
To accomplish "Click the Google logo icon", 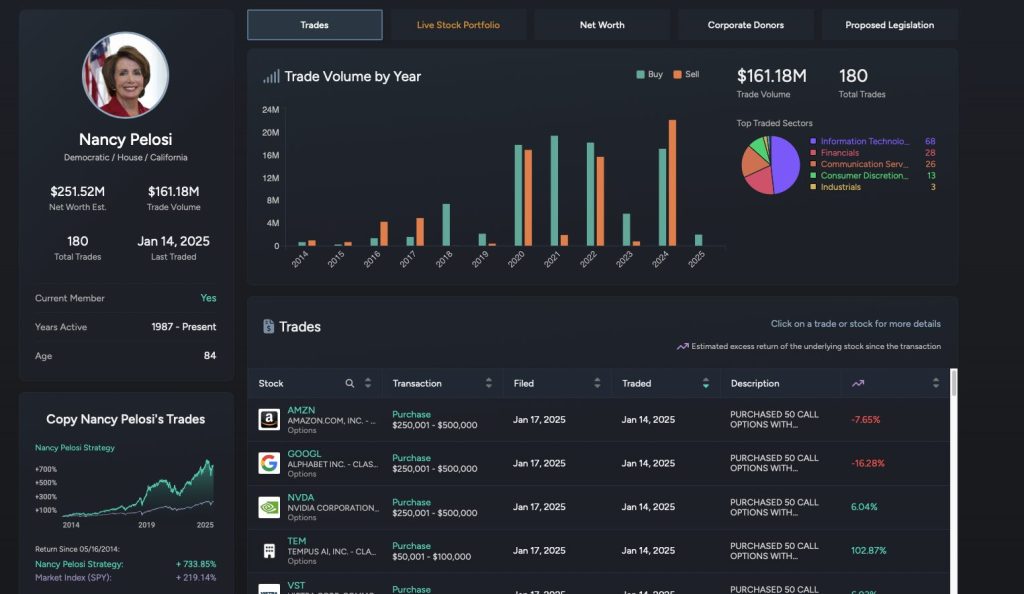I will click(269, 463).
